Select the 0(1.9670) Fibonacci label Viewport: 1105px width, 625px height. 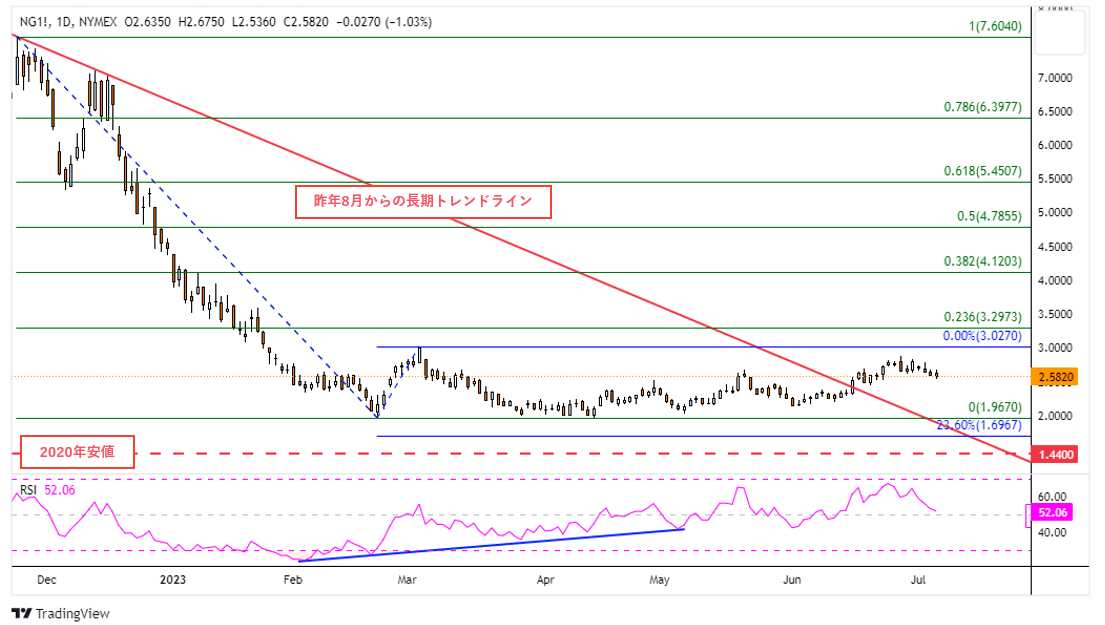pyautogui.click(x=994, y=407)
